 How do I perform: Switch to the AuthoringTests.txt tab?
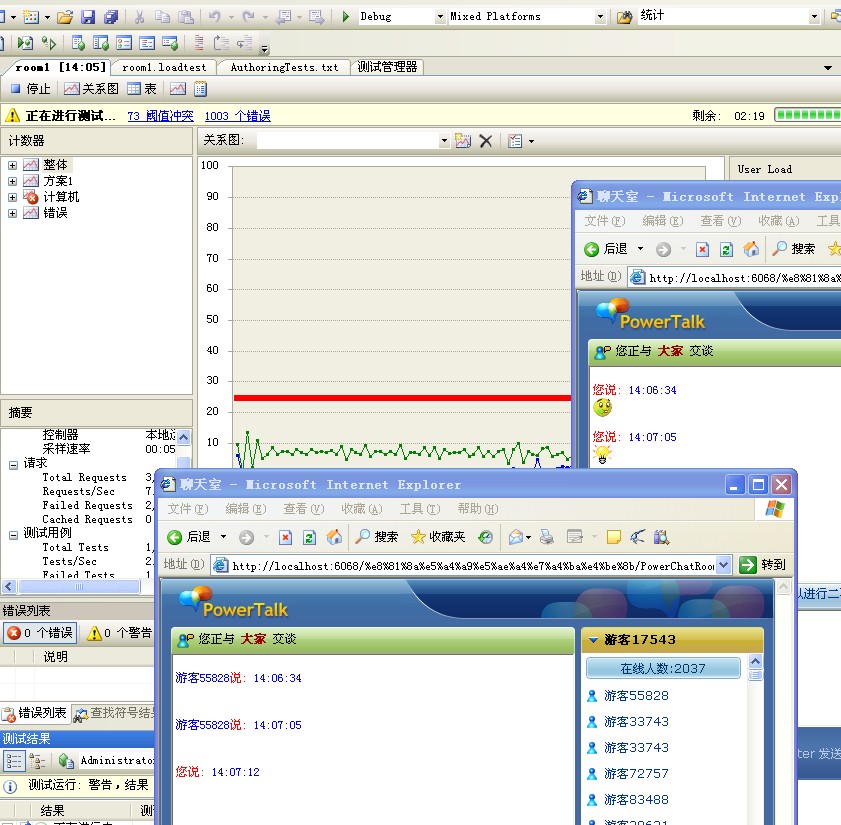(284, 68)
